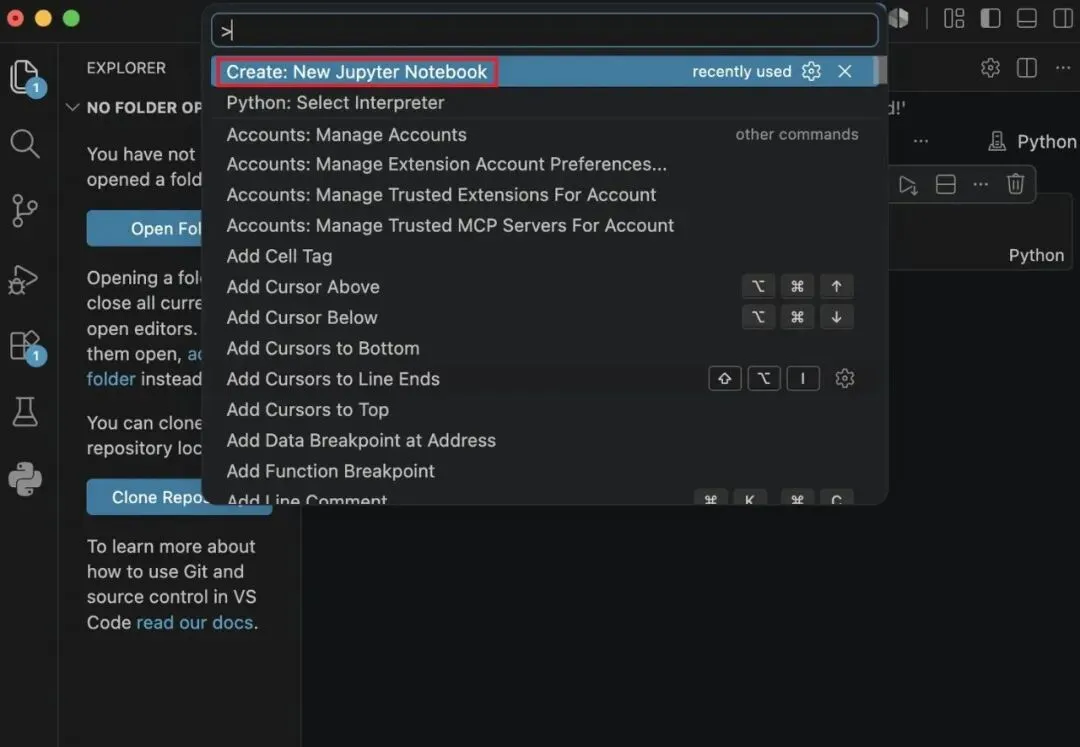Open the Search view in activity bar
The height and width of the screenshot is (747, 1080).
point(25,143)
